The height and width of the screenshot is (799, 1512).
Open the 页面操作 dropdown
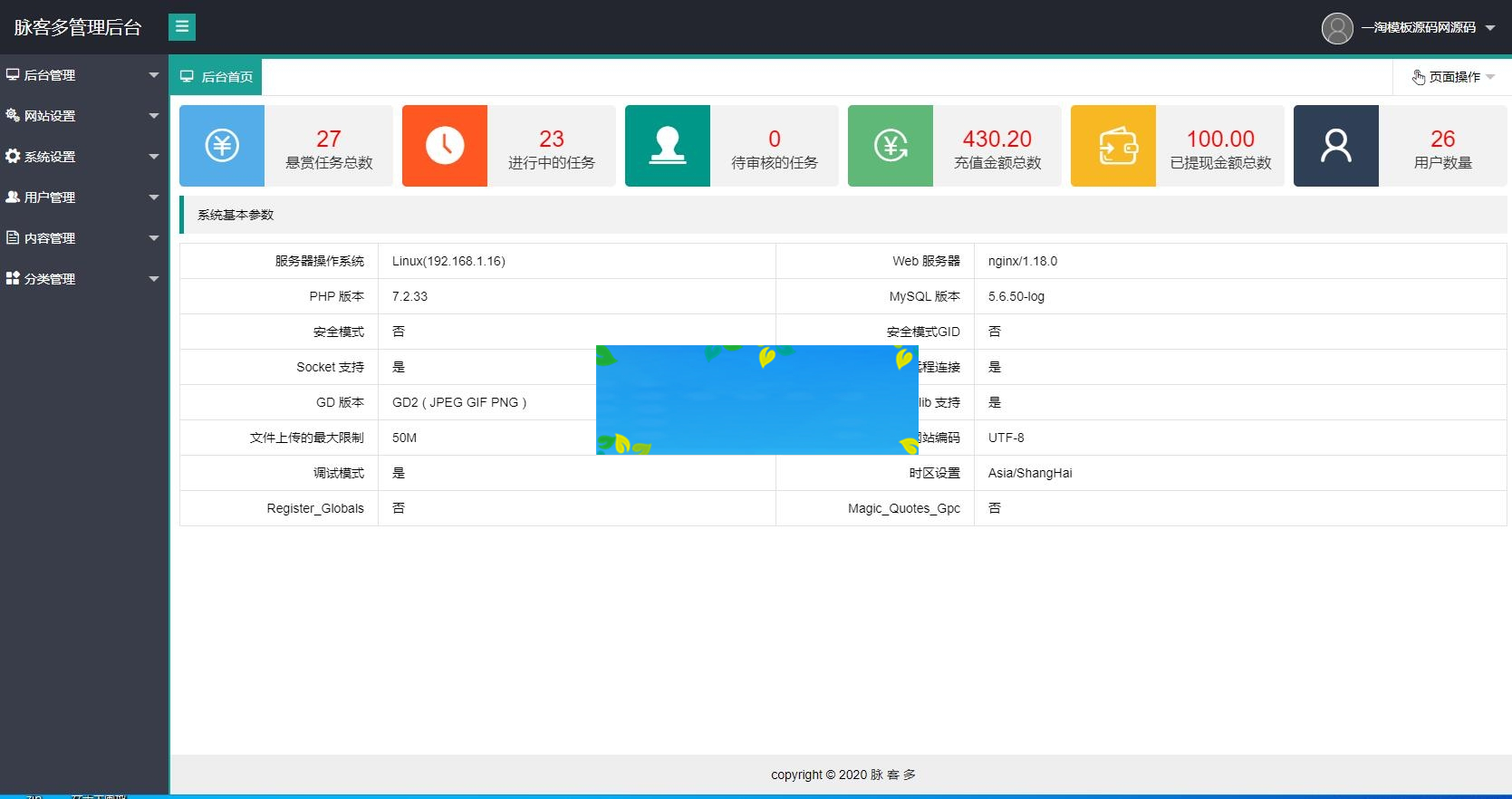1453,77
